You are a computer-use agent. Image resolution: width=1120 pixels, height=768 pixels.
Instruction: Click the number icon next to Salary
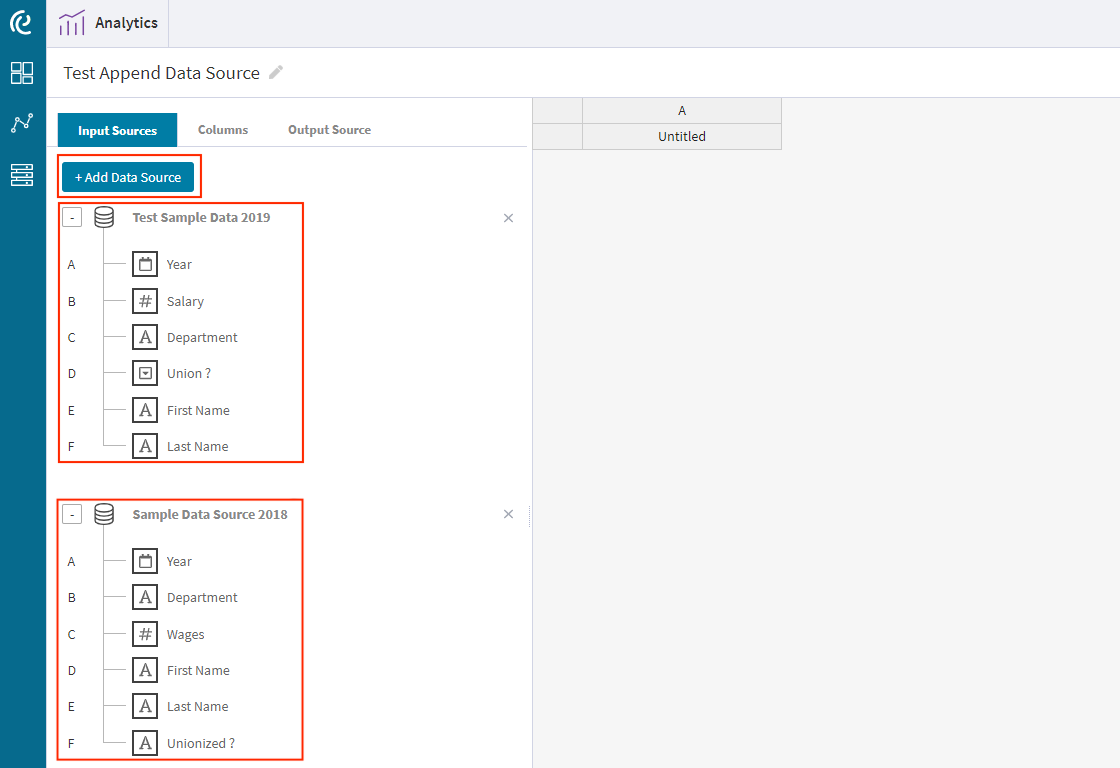click(145, 300)
